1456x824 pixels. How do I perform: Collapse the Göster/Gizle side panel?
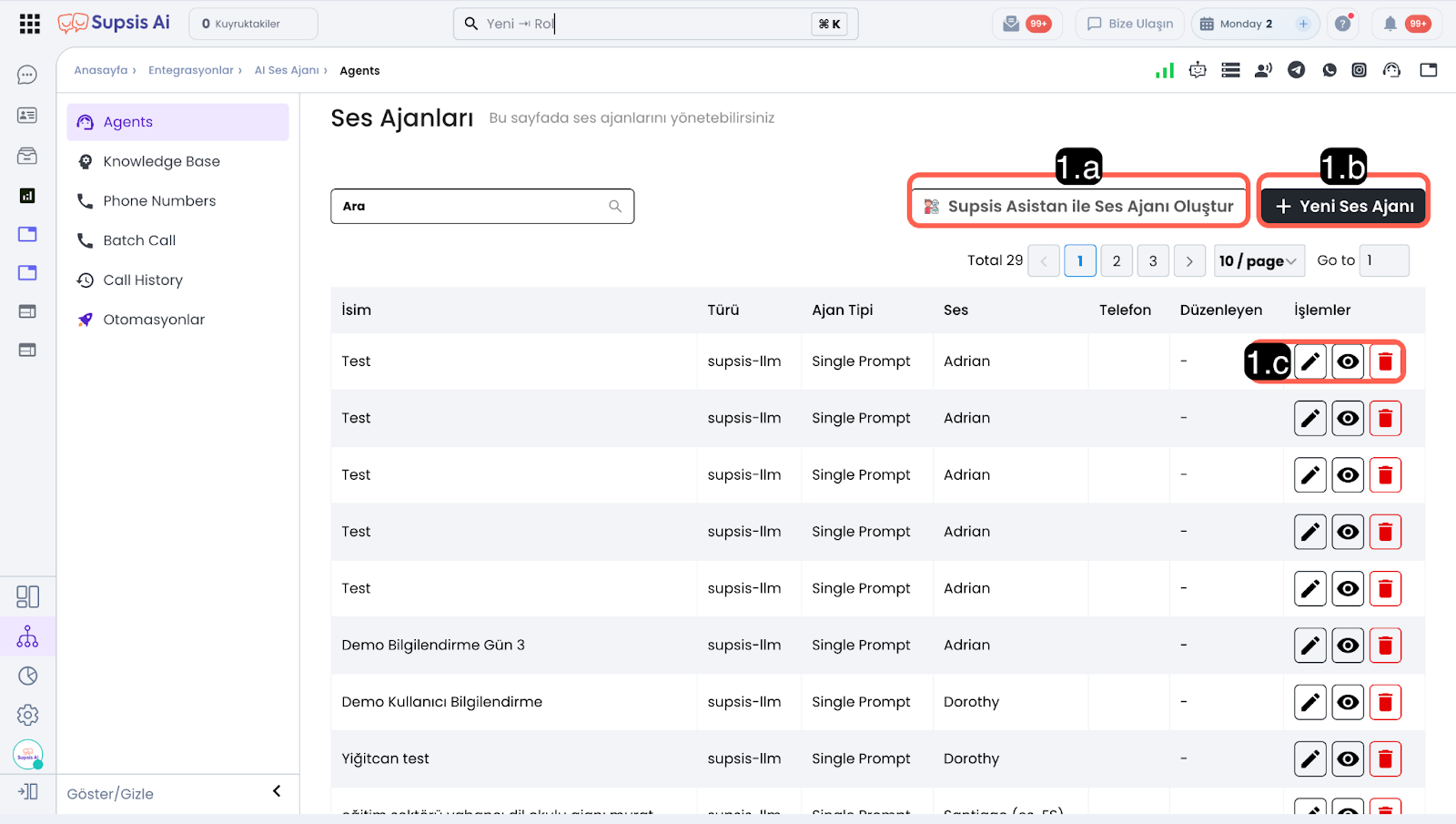tap(277, 791)
